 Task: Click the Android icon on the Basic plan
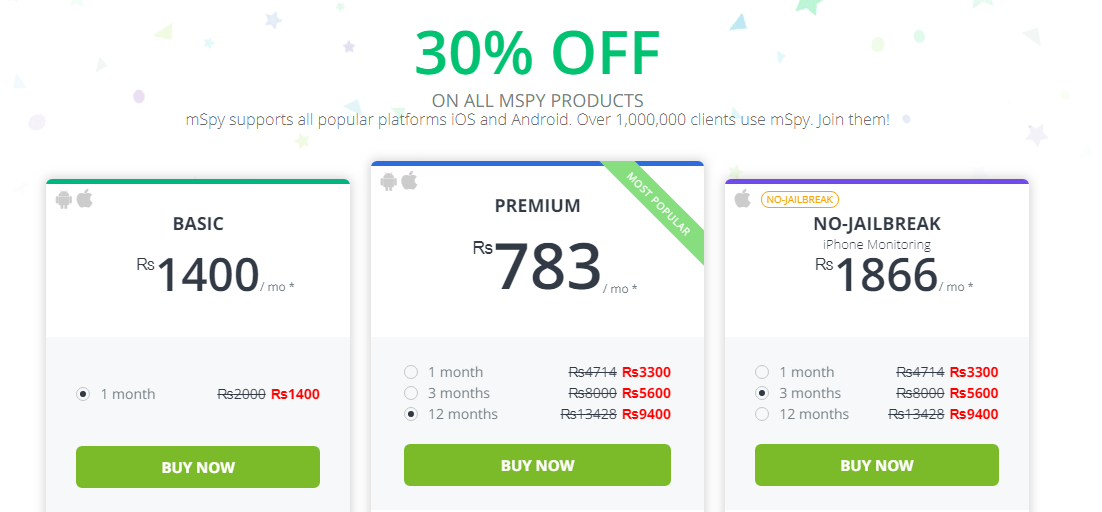coord(64,199)
